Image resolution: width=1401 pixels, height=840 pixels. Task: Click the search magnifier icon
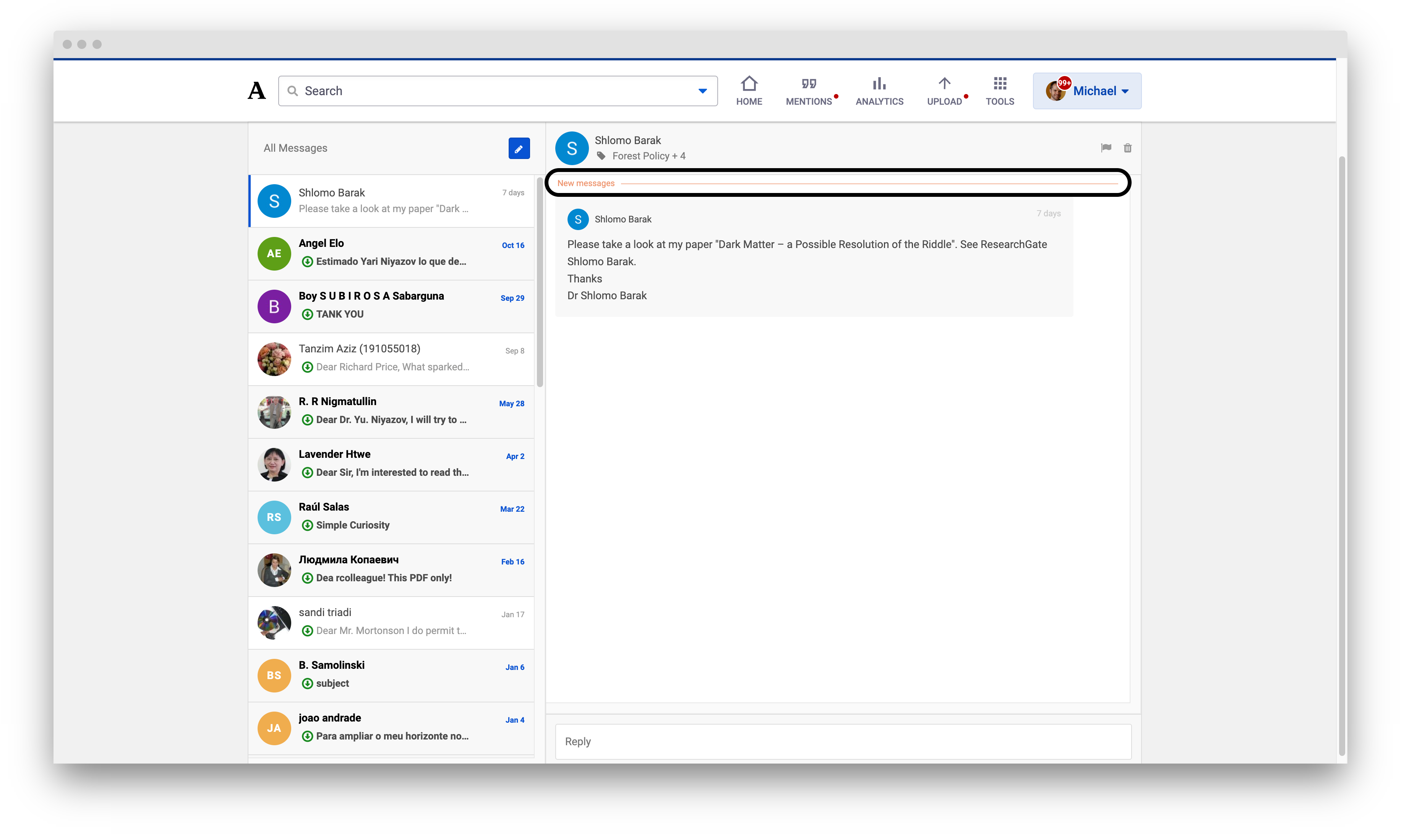[293, 91]
